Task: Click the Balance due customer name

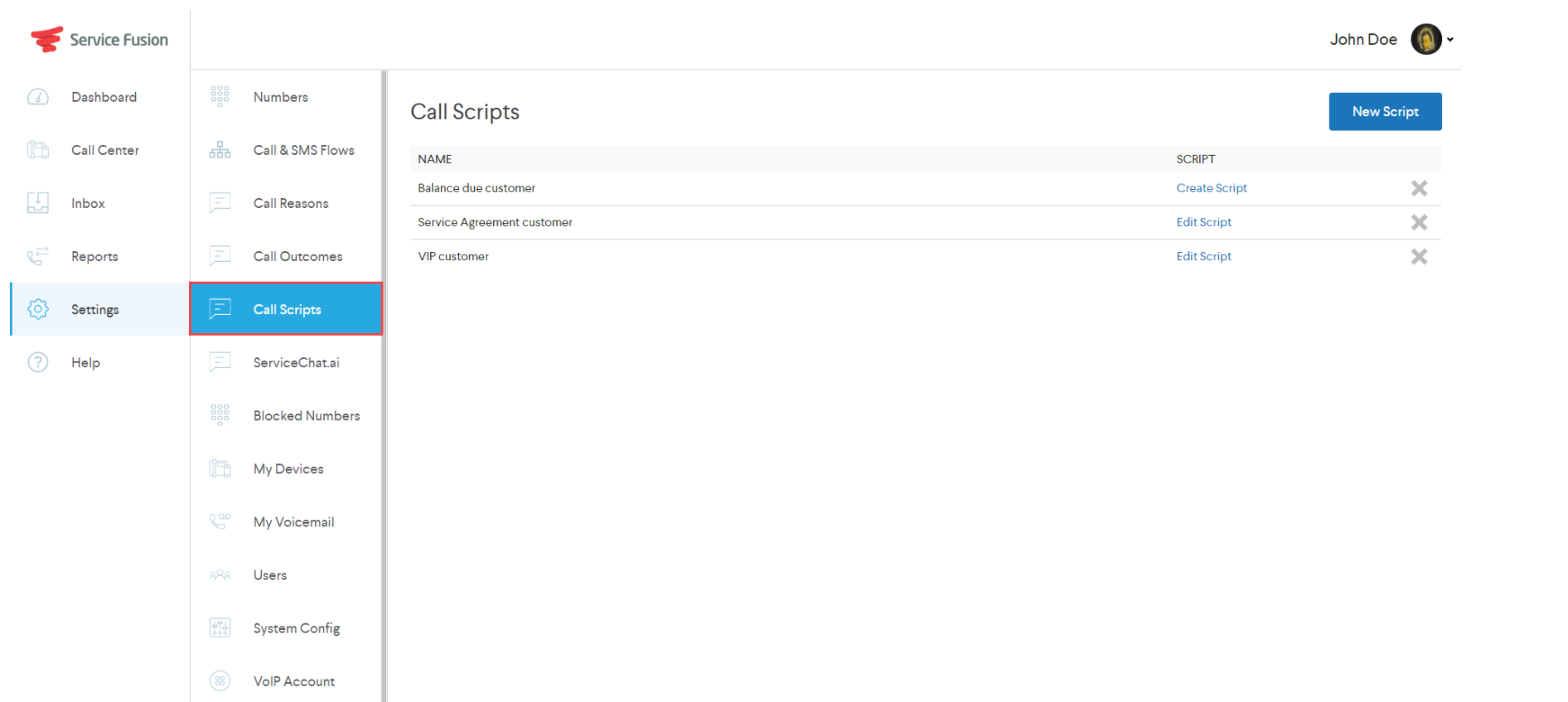Action: point(477,188)
